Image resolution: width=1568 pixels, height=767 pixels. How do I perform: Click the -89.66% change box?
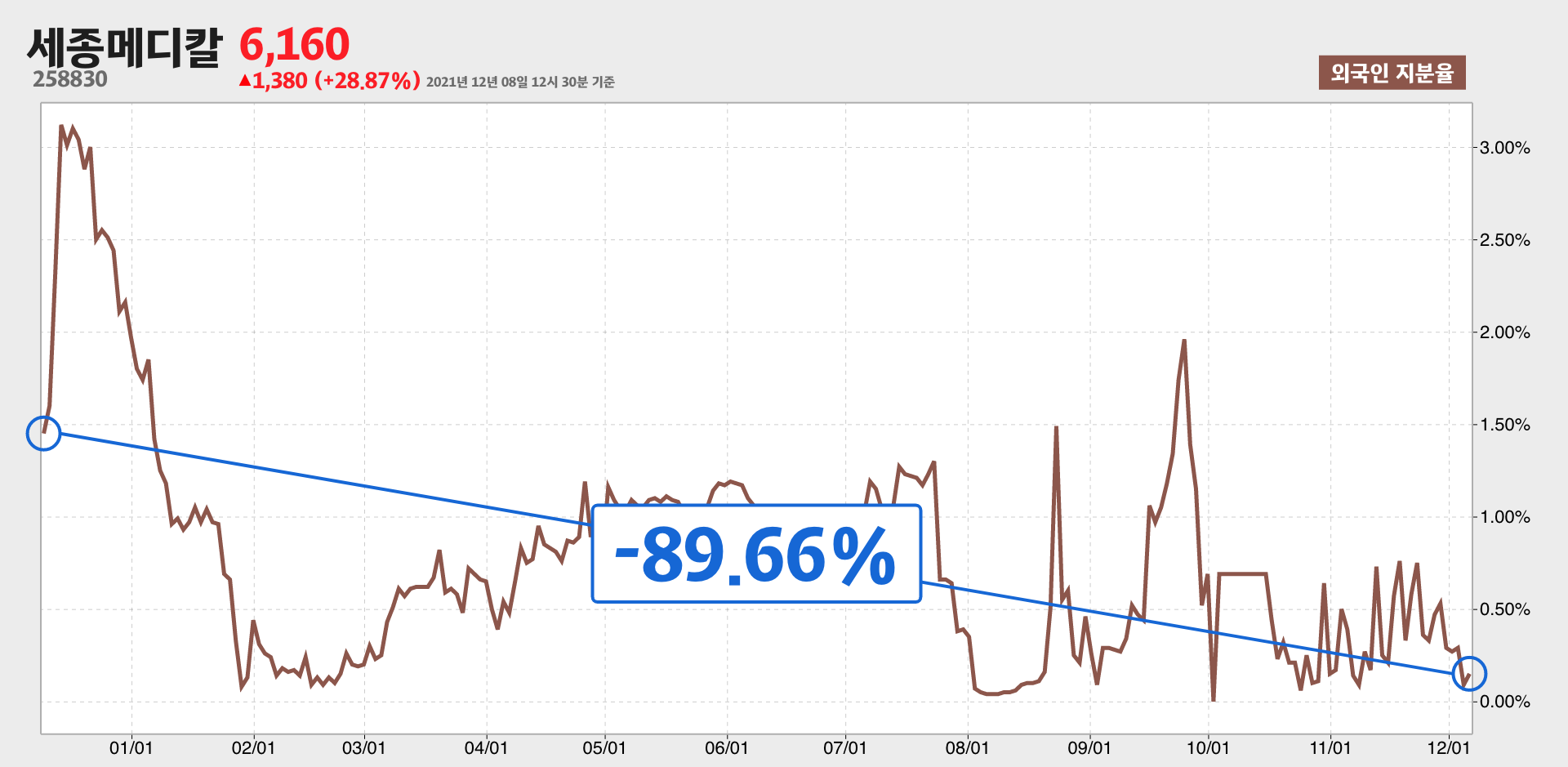coord(756,554)
